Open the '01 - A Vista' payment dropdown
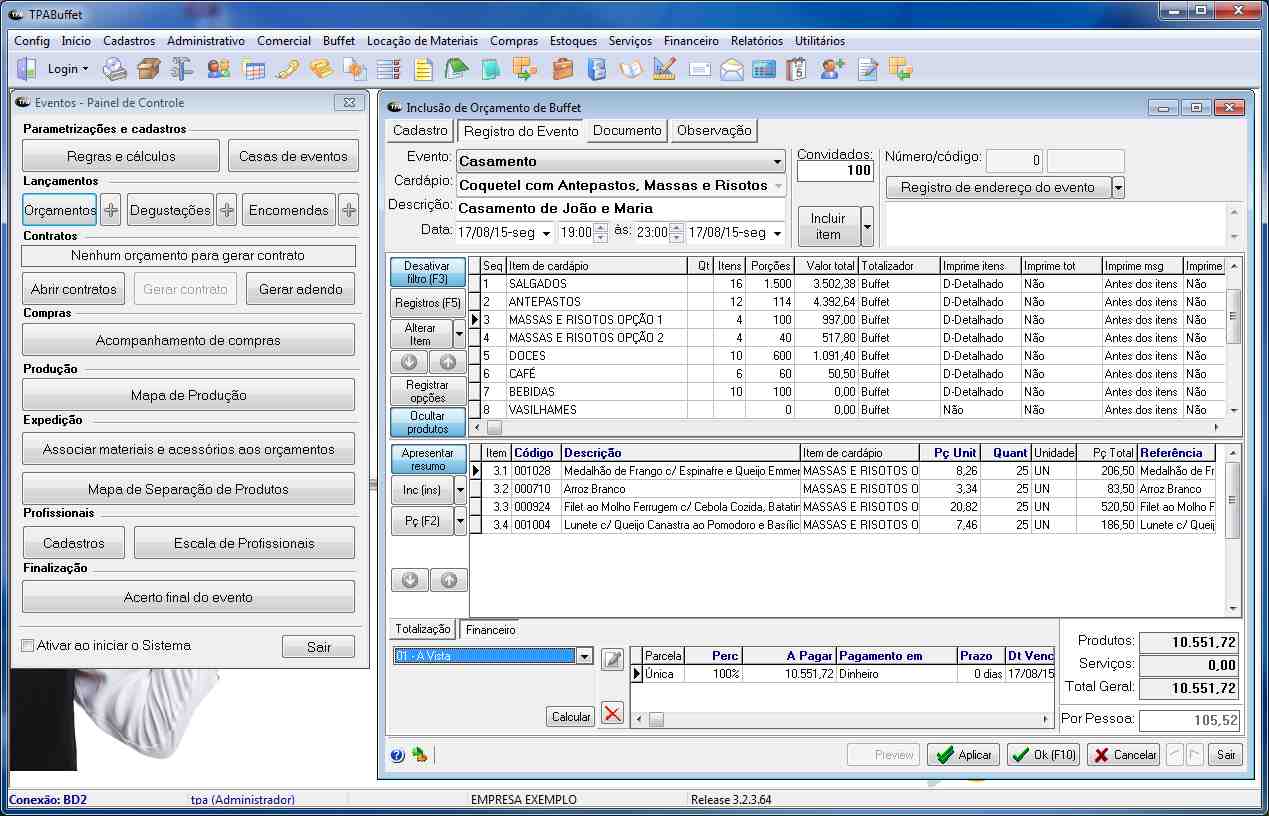 (x=585, y=656)
